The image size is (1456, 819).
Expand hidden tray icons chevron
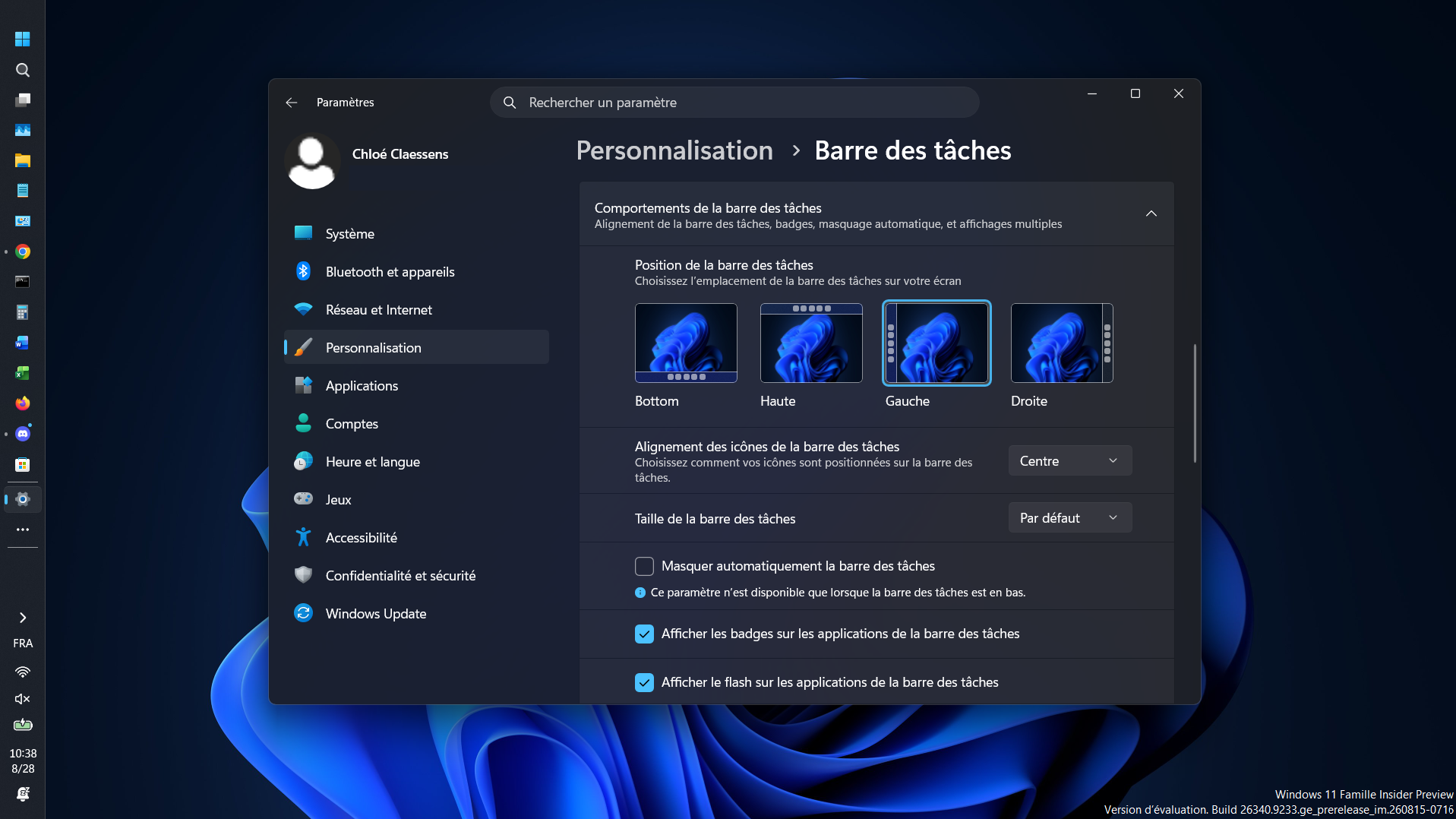[x=23, y=618]
